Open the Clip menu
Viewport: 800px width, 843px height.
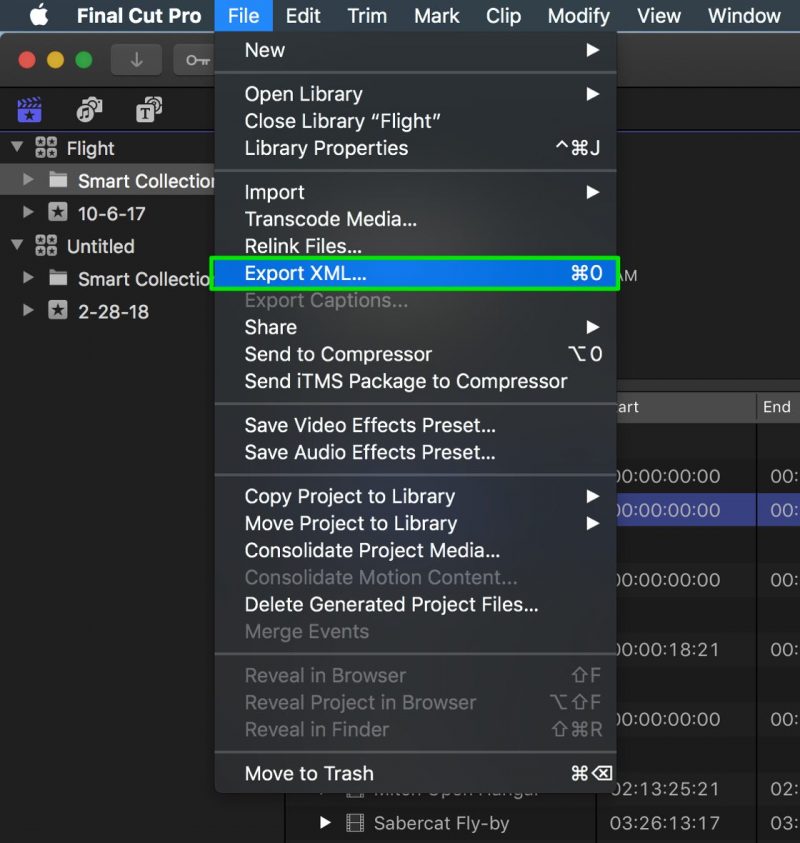[x=503, y=16]
